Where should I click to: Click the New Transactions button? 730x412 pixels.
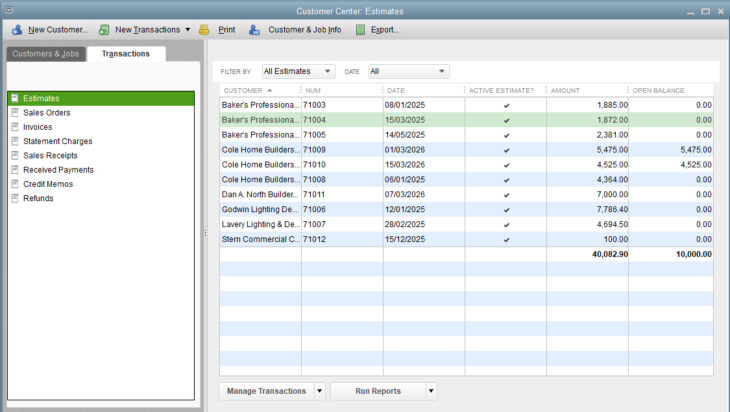139,30
